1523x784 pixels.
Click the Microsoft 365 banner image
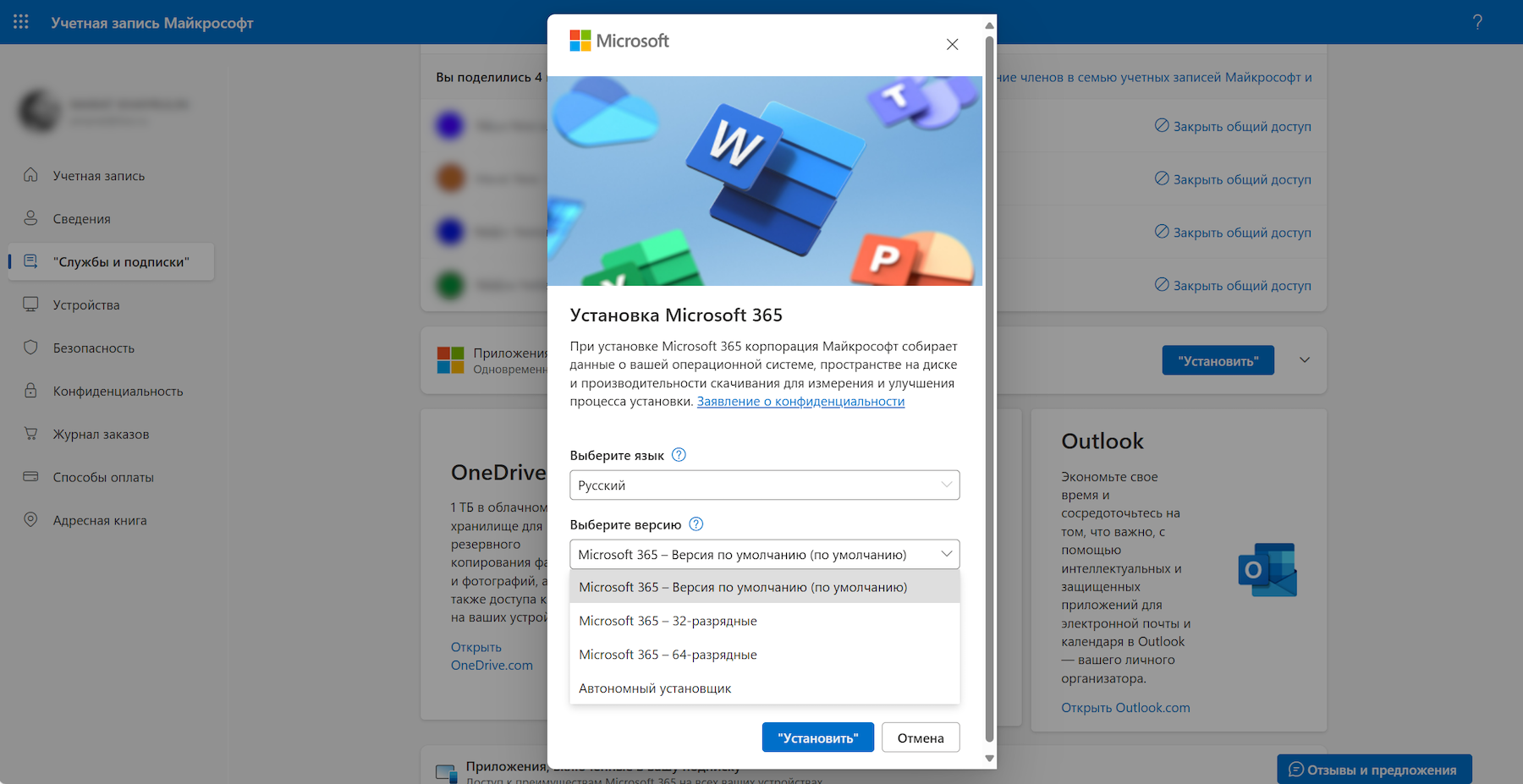click(x=765, y=181)
